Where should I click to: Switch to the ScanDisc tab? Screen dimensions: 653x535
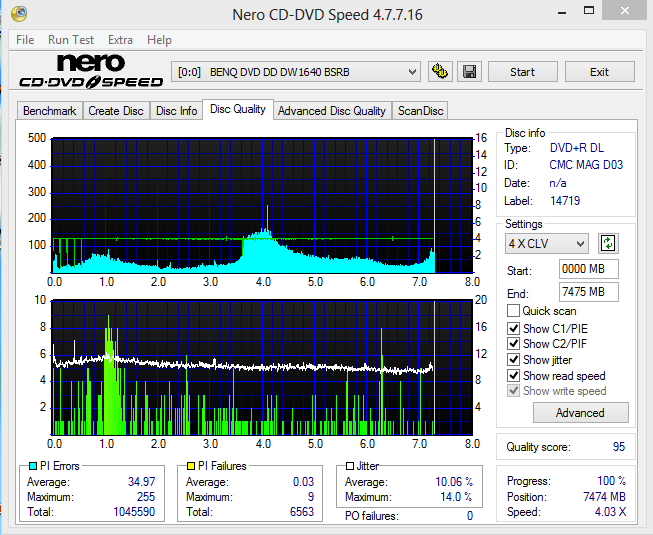pos(420,111)
